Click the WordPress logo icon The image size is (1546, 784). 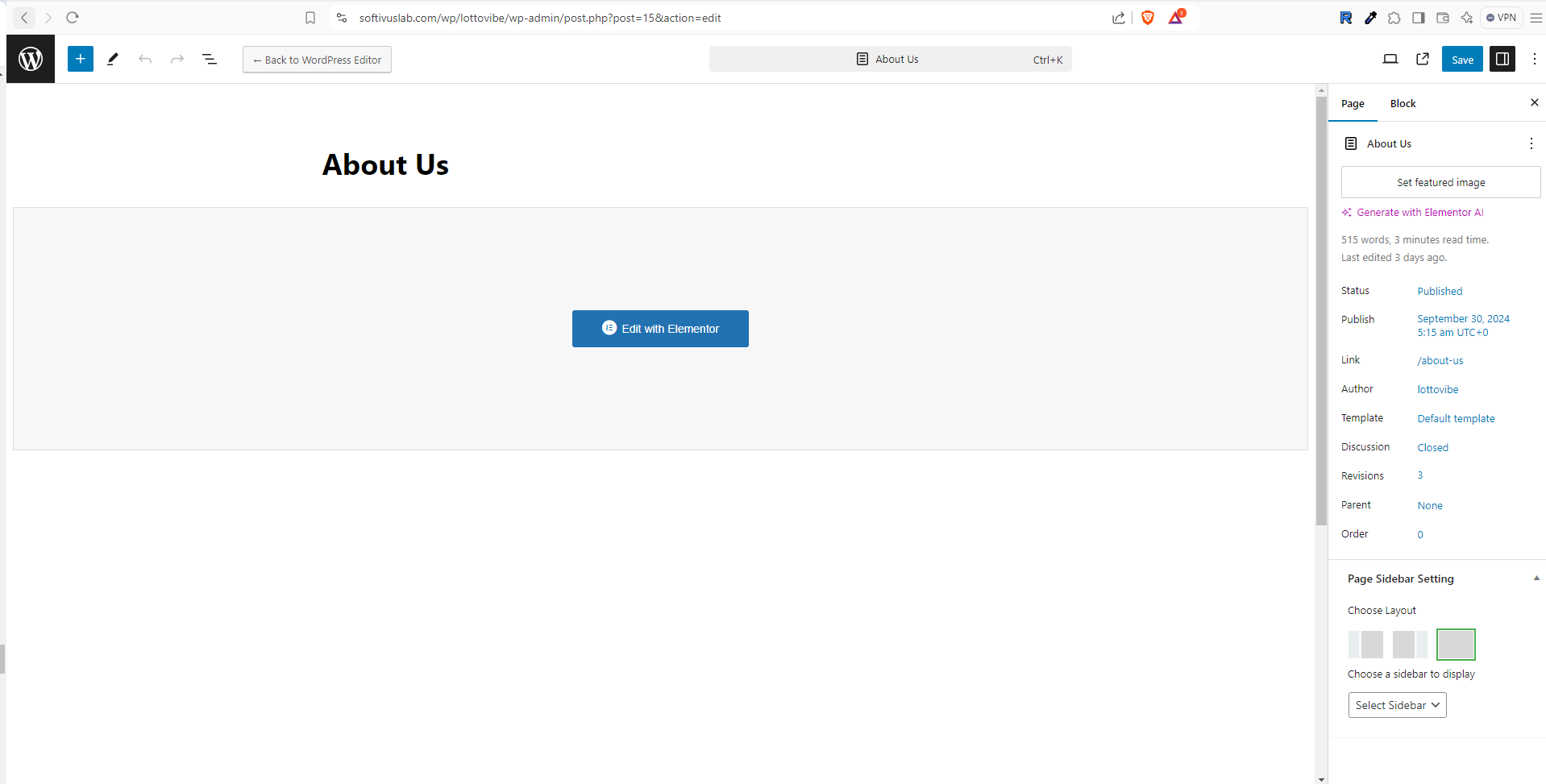[31, 59]
